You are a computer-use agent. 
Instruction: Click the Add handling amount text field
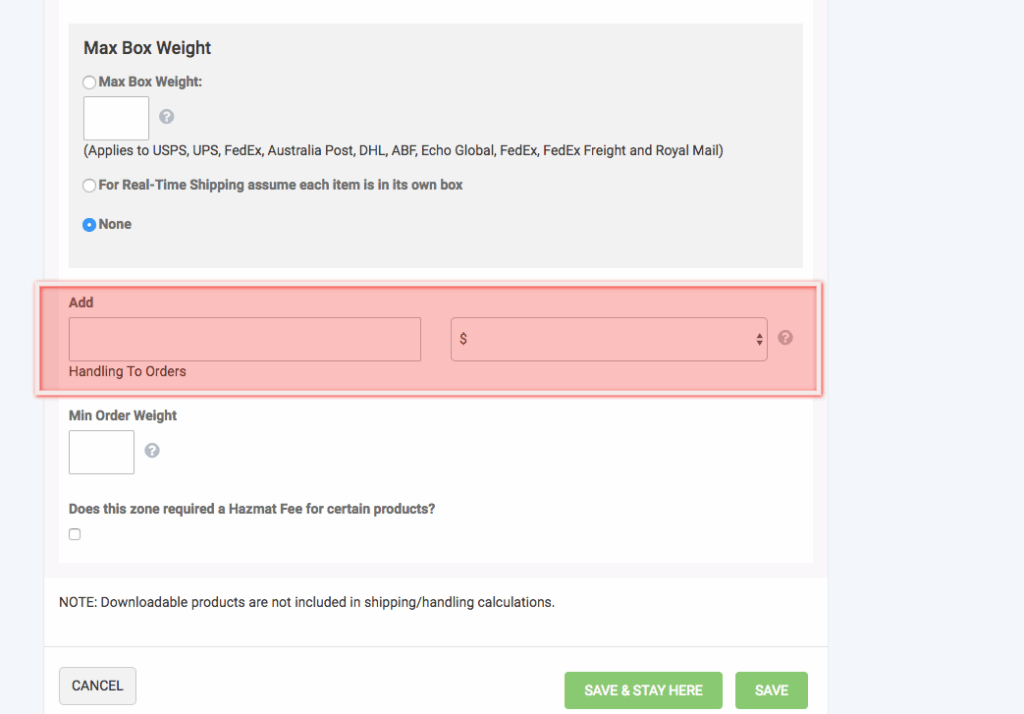click(x=245, y=339)
